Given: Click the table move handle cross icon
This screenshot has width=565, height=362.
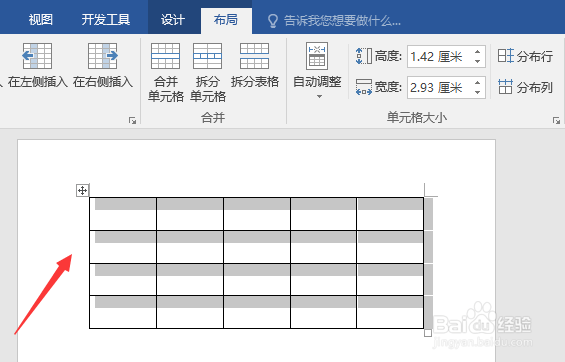Looking at the screenshot, I should [83, 190].
